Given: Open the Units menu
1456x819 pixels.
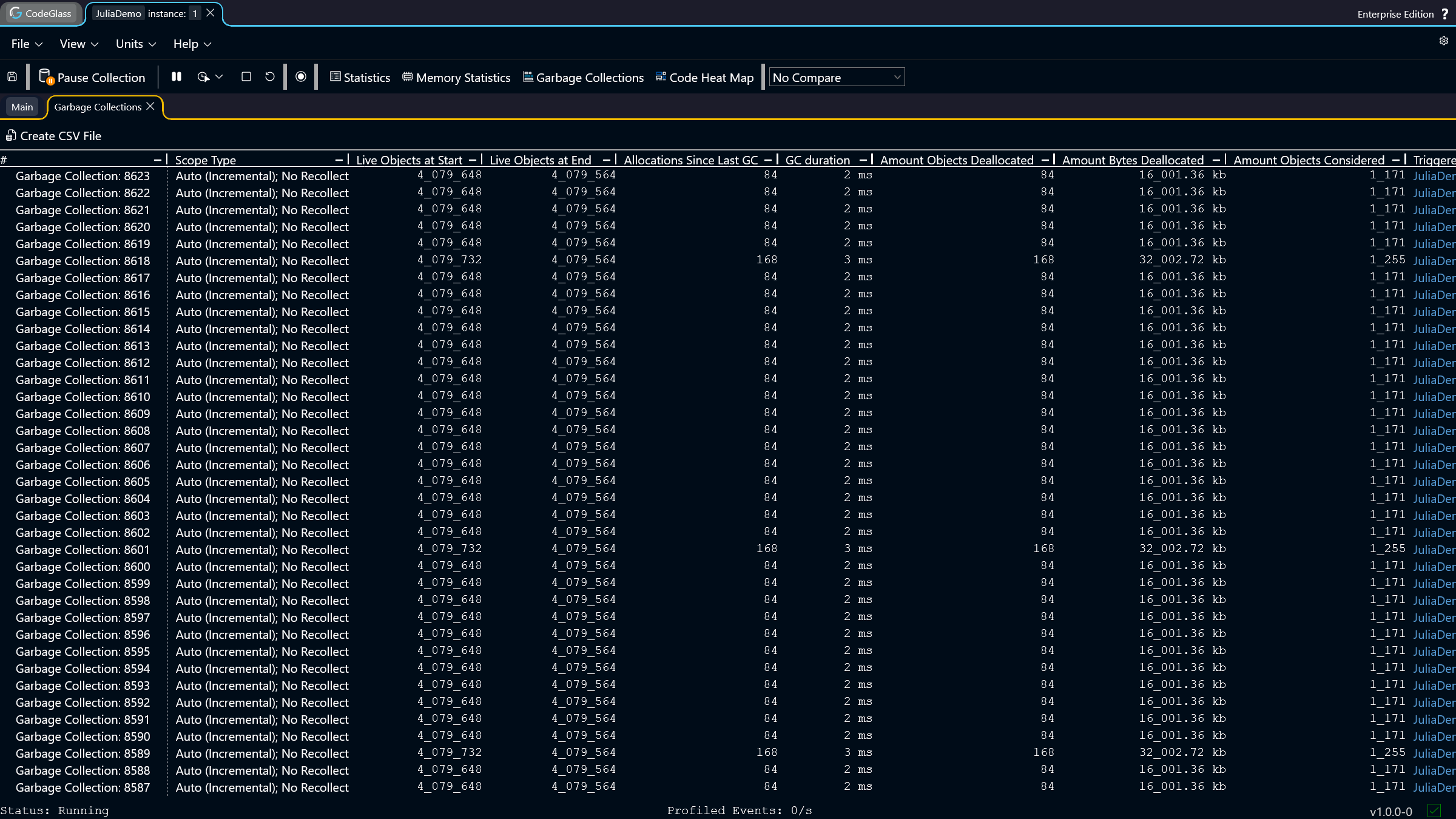Looking at the screenshot, I should (x=136, y=44).
